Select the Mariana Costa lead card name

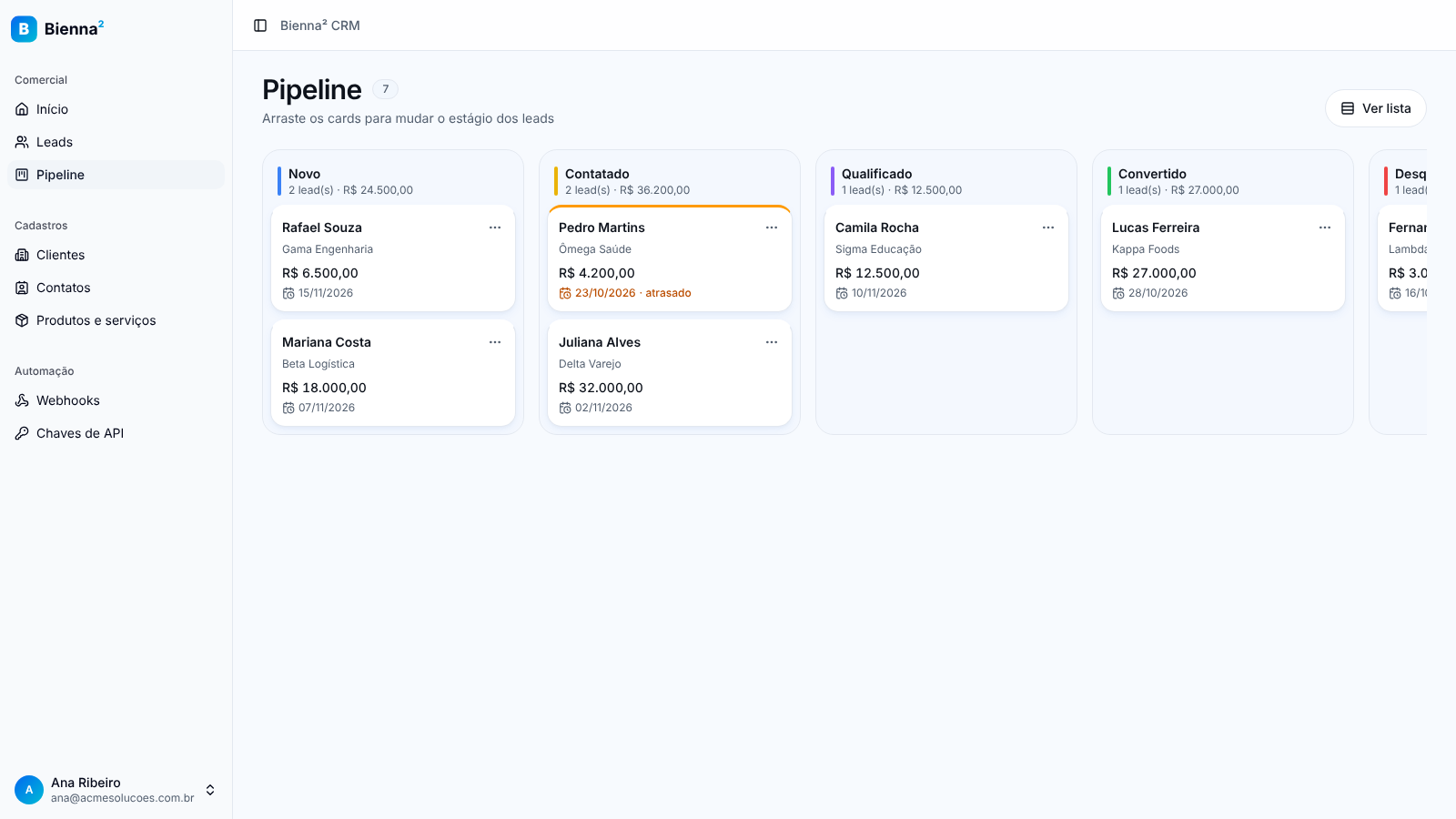tap(327, 342)
